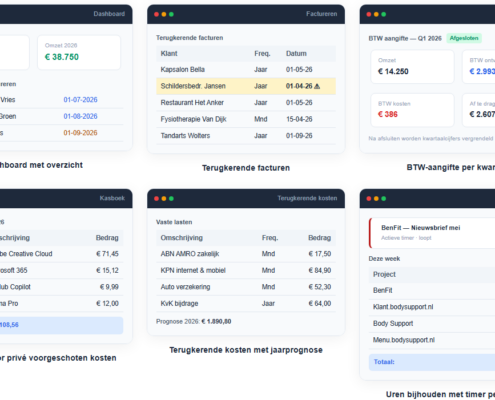The height and width of the screenshot is (400, 495).
Task: Click the BTW kosten € 386 card
Action: [x=412, y=110]
